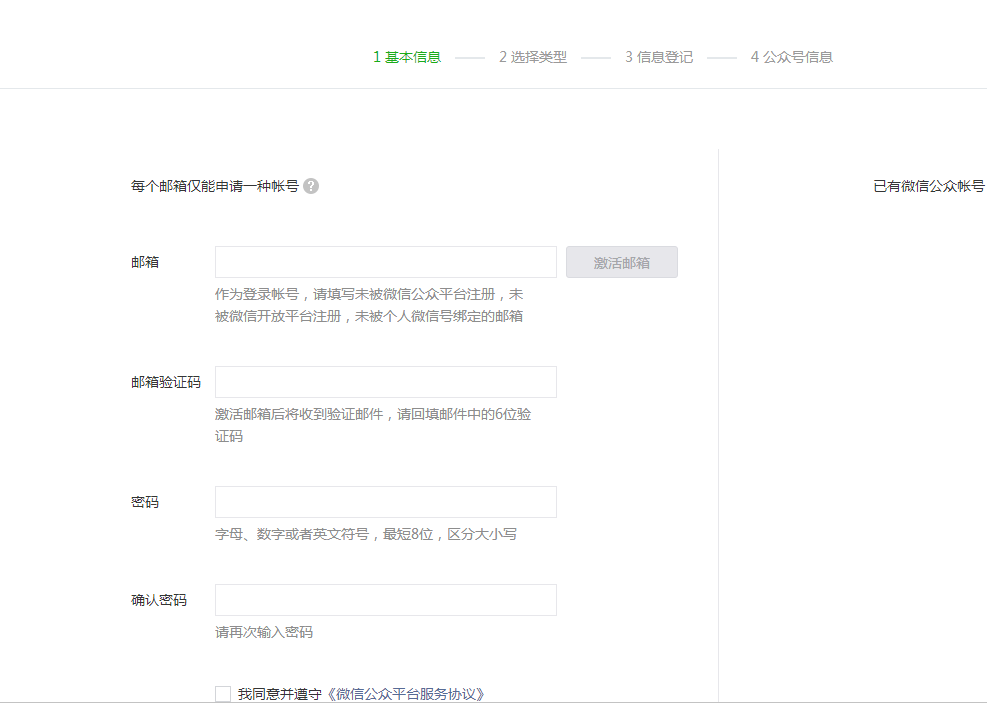This screenshot has width=987, height=712.
Task: Go to step 2 选择类型
Action: click(533, 57)
